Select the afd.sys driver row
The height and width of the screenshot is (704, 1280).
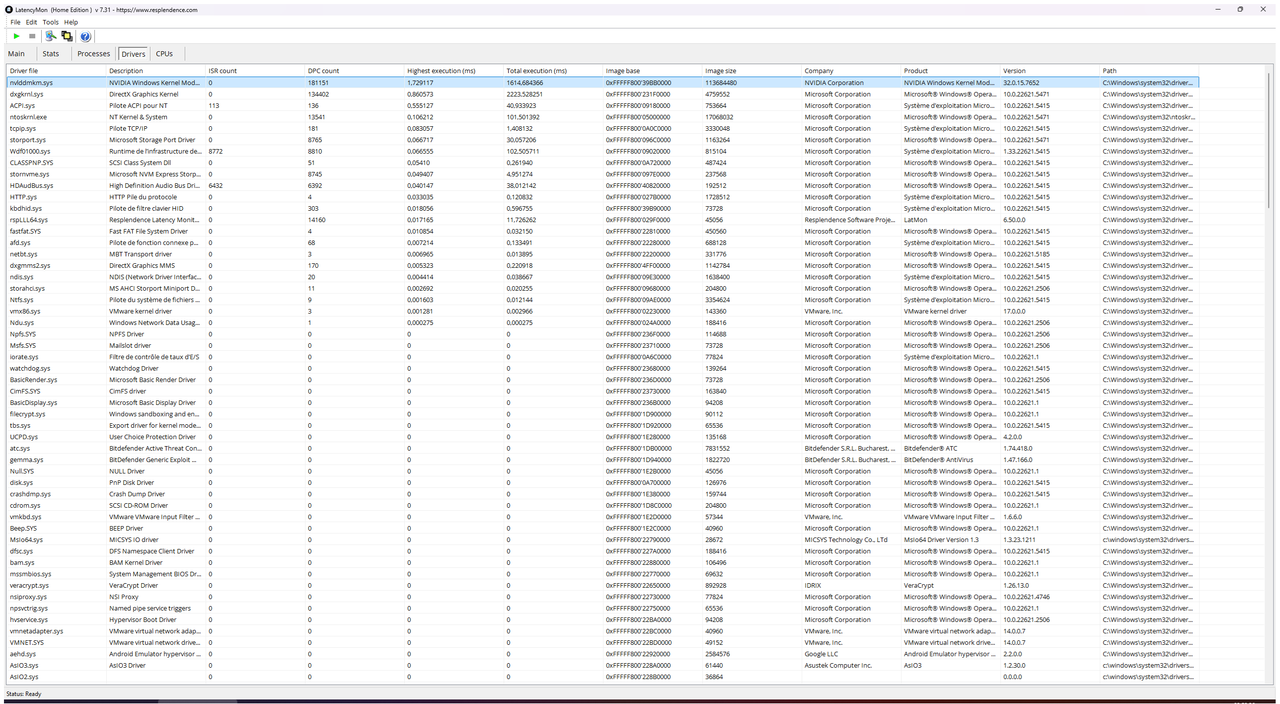click(602, 243)
